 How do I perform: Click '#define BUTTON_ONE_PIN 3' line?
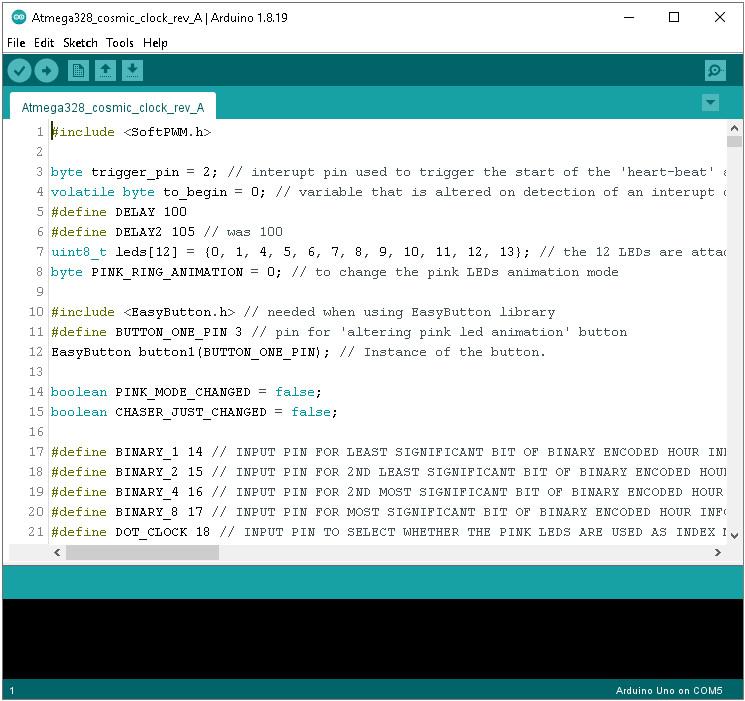[x=147, y=332]
